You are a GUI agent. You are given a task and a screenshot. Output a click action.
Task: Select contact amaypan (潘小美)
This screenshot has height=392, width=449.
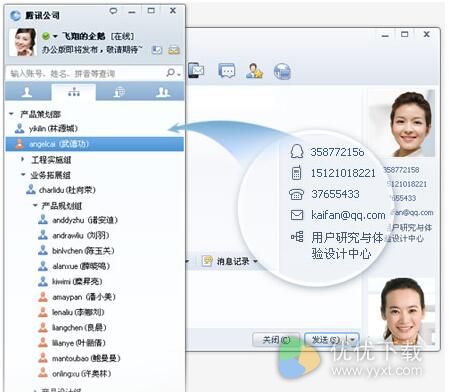(x=84, y=297)
